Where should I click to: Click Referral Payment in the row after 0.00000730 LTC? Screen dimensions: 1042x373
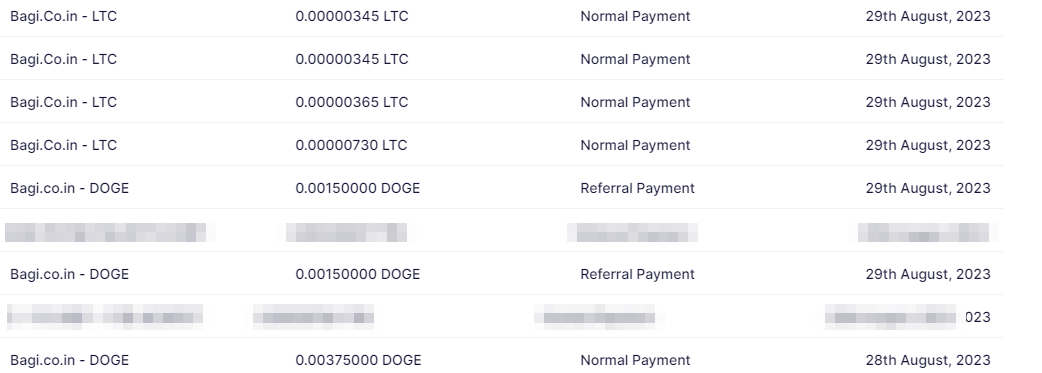point(637,188)
